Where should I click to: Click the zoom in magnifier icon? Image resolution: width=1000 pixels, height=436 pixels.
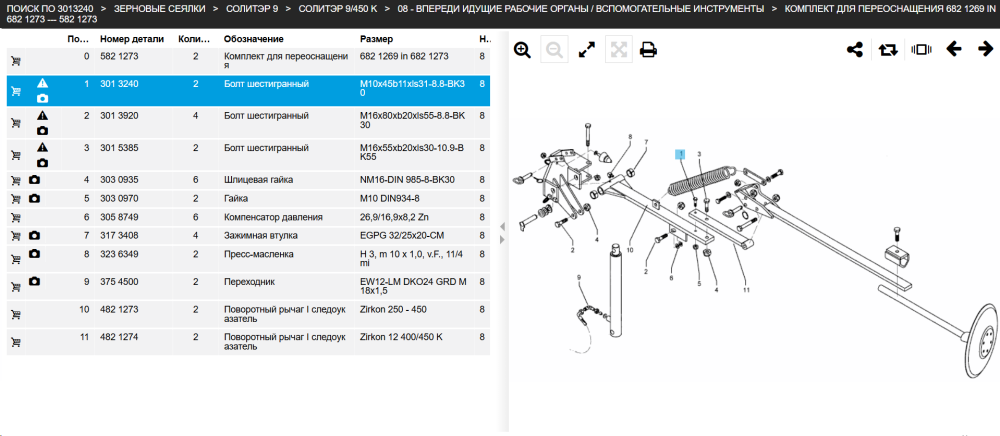(522, 50)
